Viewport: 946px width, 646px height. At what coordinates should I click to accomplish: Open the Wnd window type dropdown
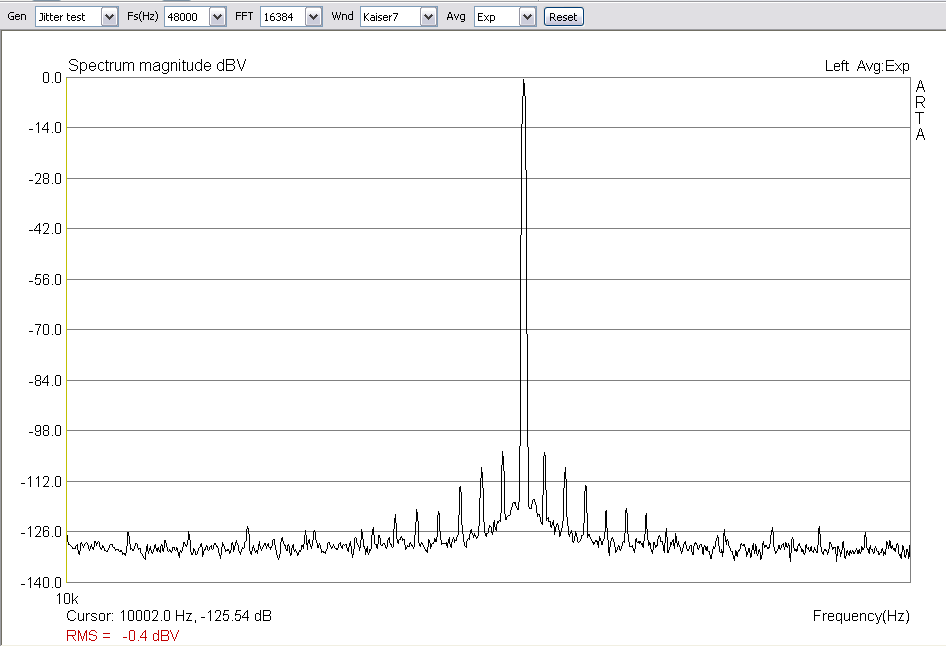[x=428, y=17]
